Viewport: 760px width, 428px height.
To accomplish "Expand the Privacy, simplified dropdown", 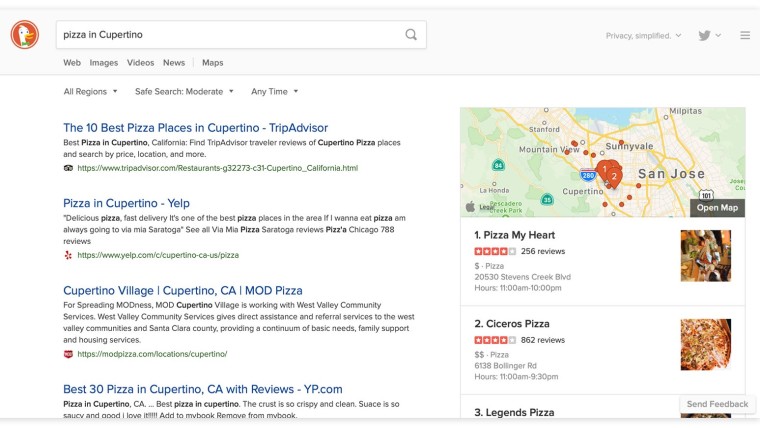I will tap(643, 35).
